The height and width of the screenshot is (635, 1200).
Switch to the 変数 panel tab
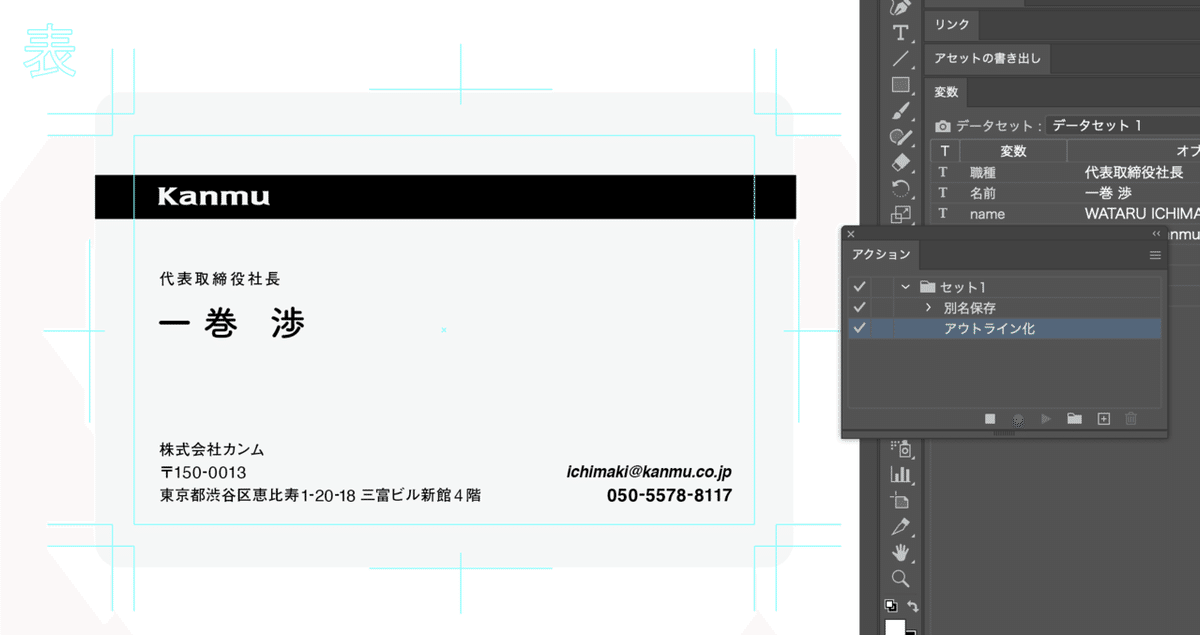click(946, 92)
